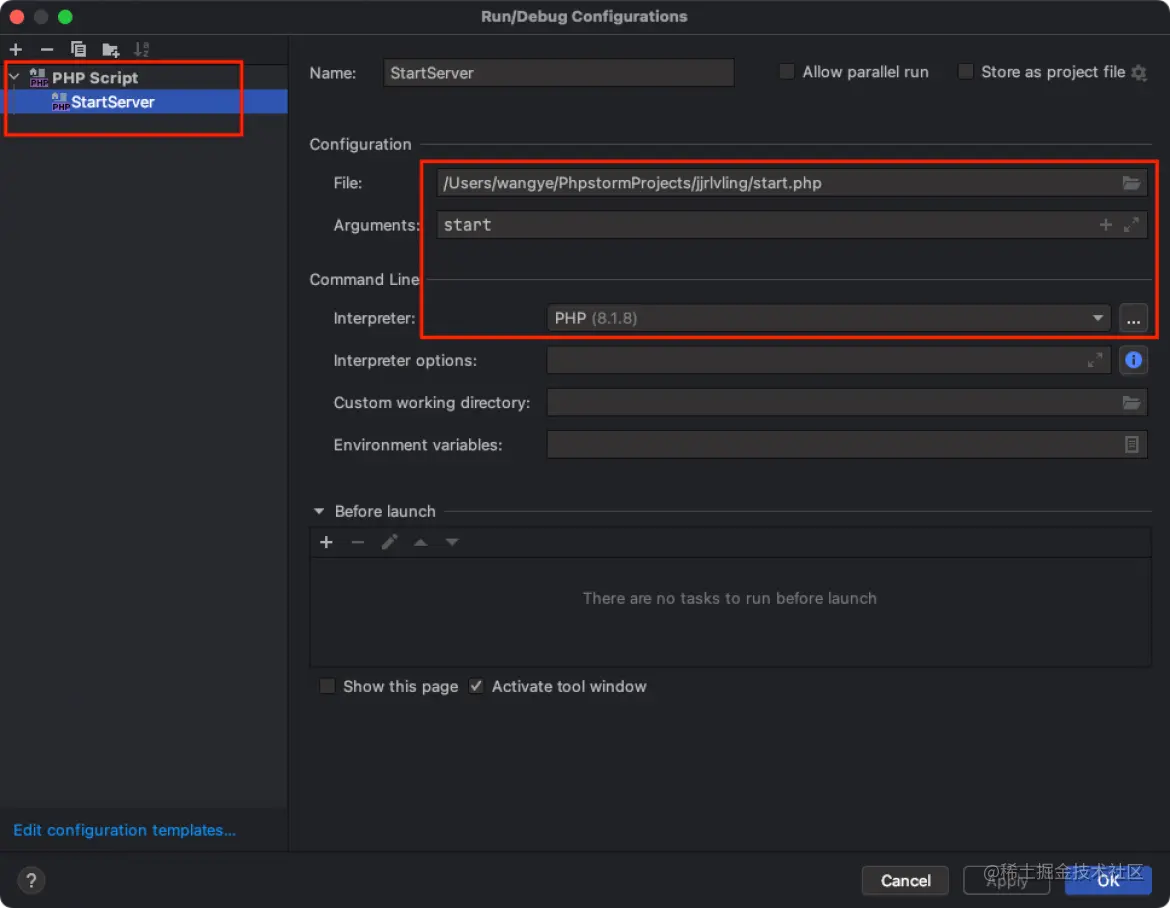Sort configurations alphabetically

click(141, 49)
